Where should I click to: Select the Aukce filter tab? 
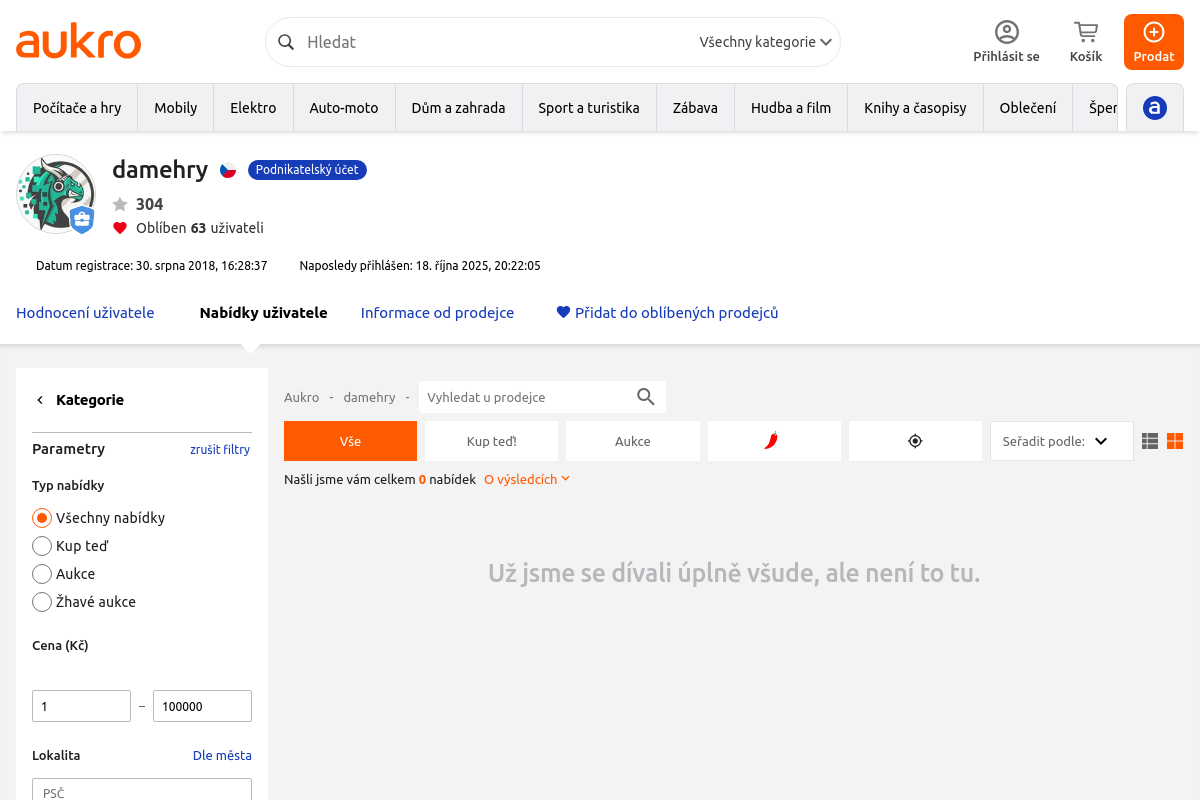click(633, 441)
